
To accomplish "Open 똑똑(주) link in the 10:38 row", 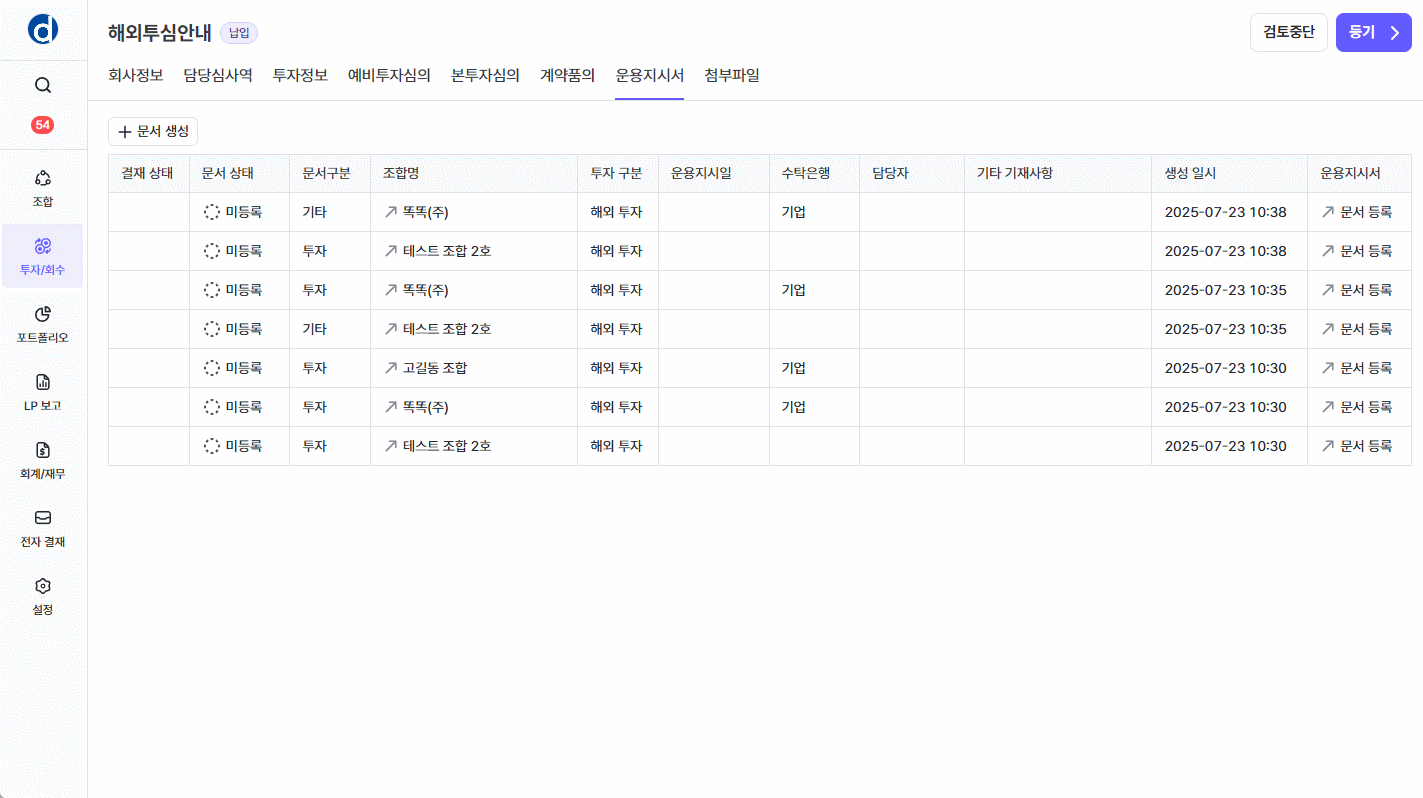I will (x=416, y=212).
